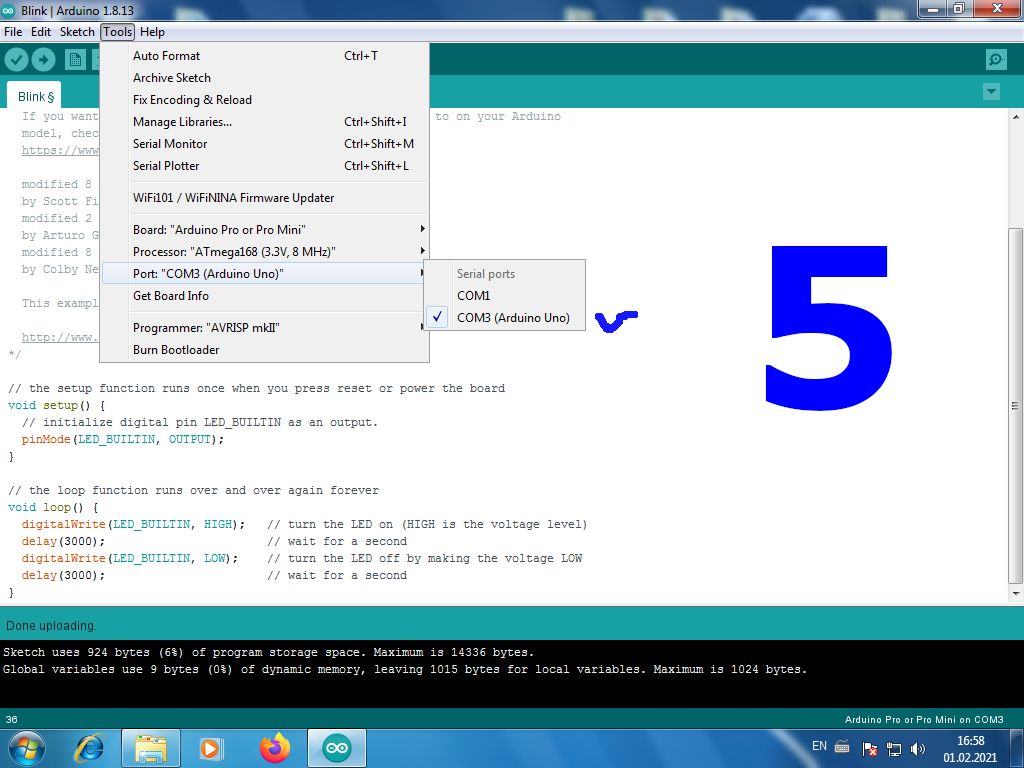Click 'pinMode(LED_BUILTIN, OUTPUT);' line

[x=123, y=440]
